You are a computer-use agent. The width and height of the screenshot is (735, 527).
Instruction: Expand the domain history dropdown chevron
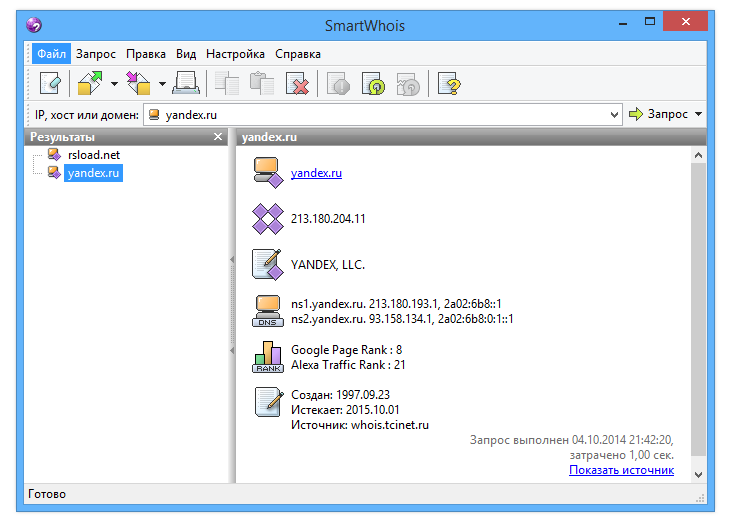[614, 115]
